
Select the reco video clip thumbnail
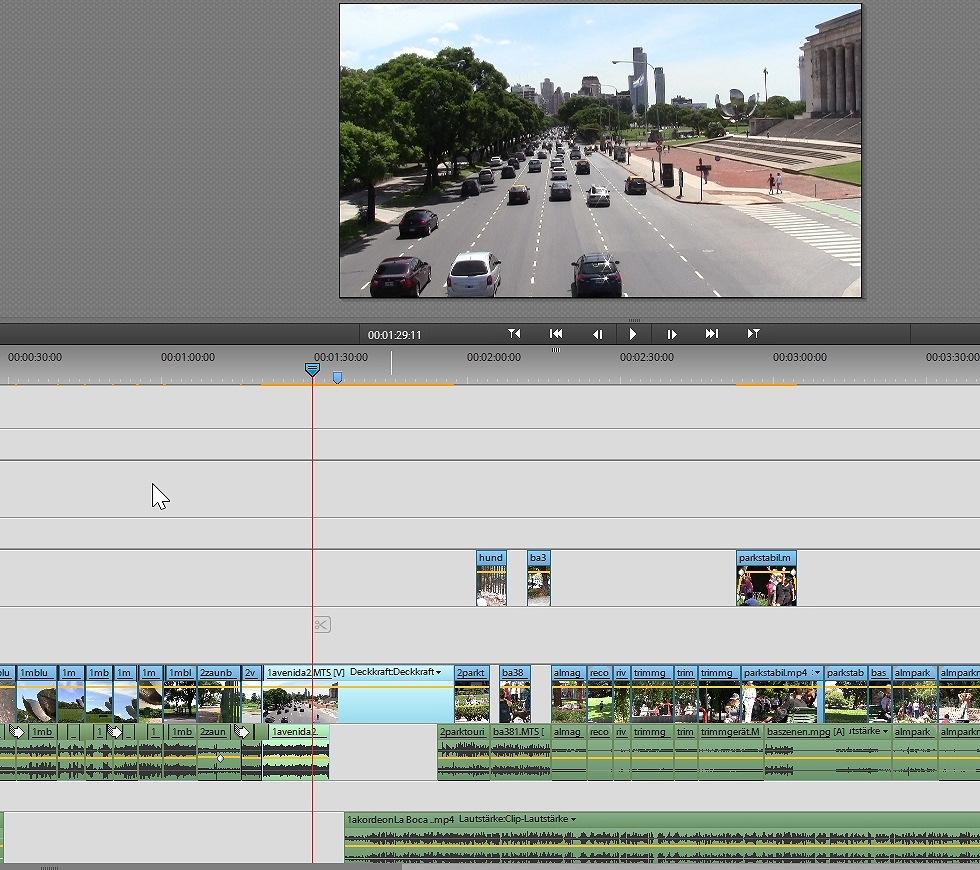click(x=600, y=702)
